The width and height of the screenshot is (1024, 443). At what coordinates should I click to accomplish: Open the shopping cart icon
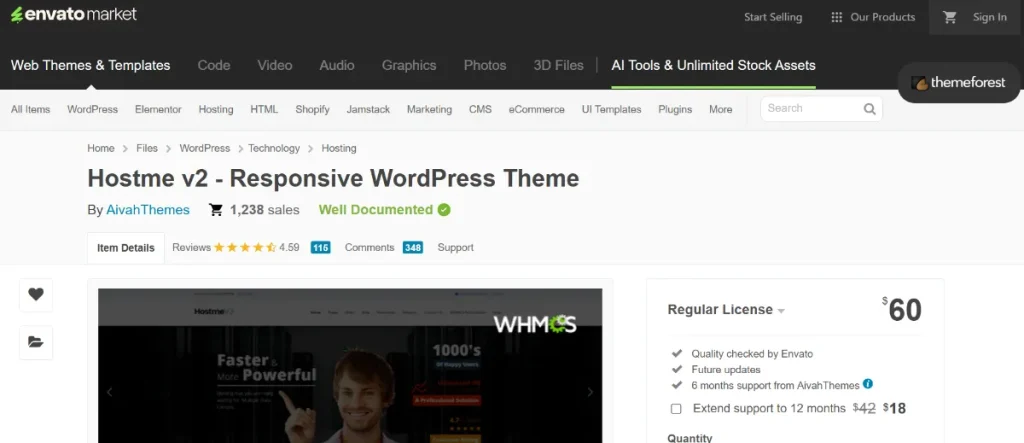(x=950, y=18)
